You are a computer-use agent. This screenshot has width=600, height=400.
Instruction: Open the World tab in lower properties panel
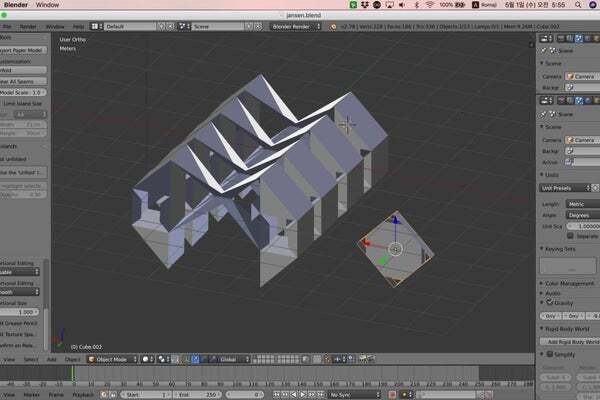[588, 101]
